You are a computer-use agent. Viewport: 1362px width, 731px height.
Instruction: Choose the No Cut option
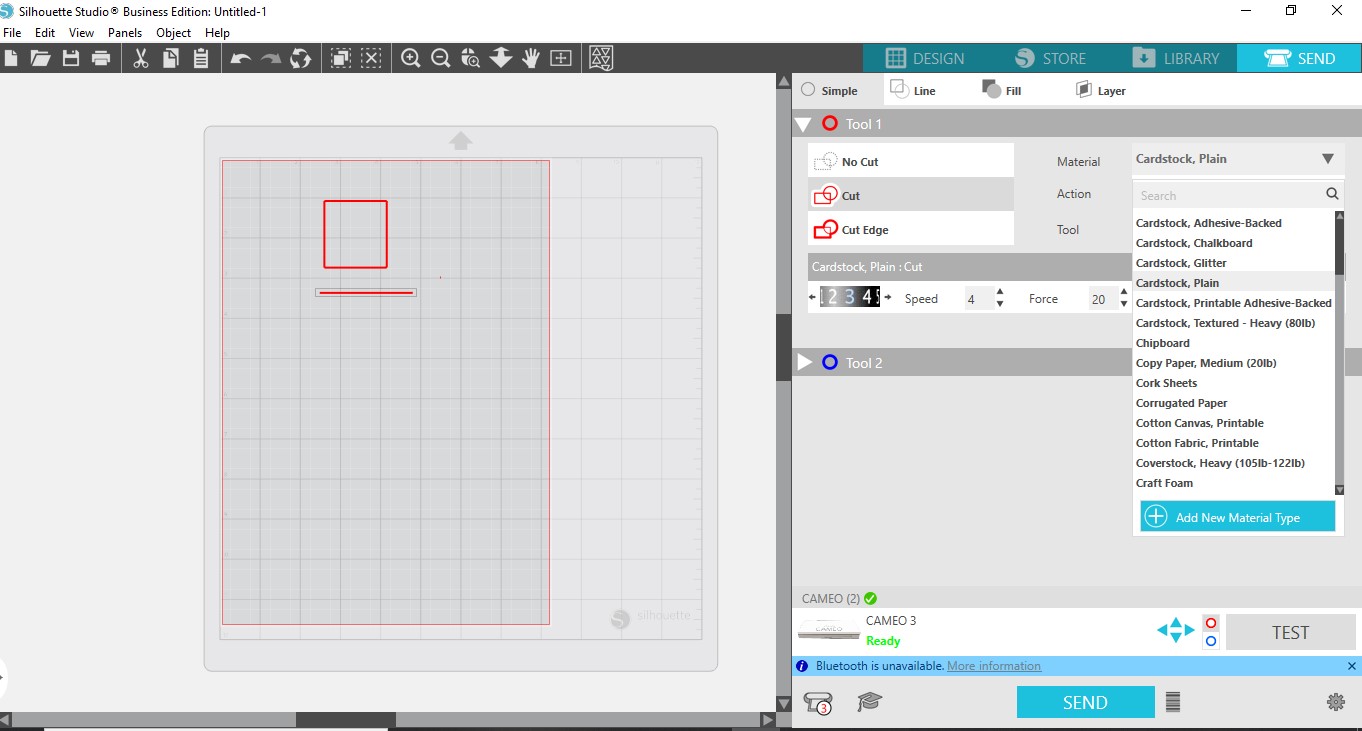click(911, 161)
